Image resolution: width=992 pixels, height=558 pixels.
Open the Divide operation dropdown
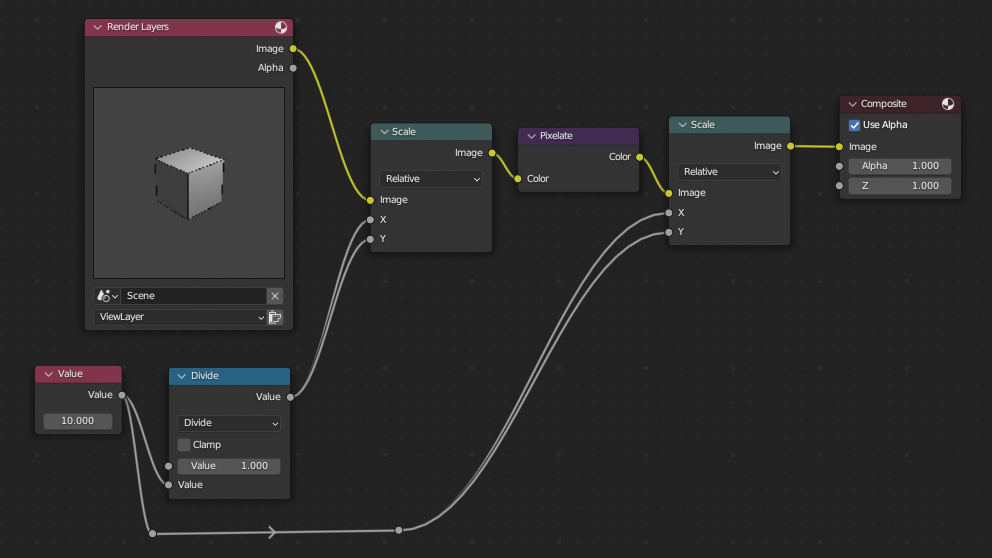click(229, 423)
